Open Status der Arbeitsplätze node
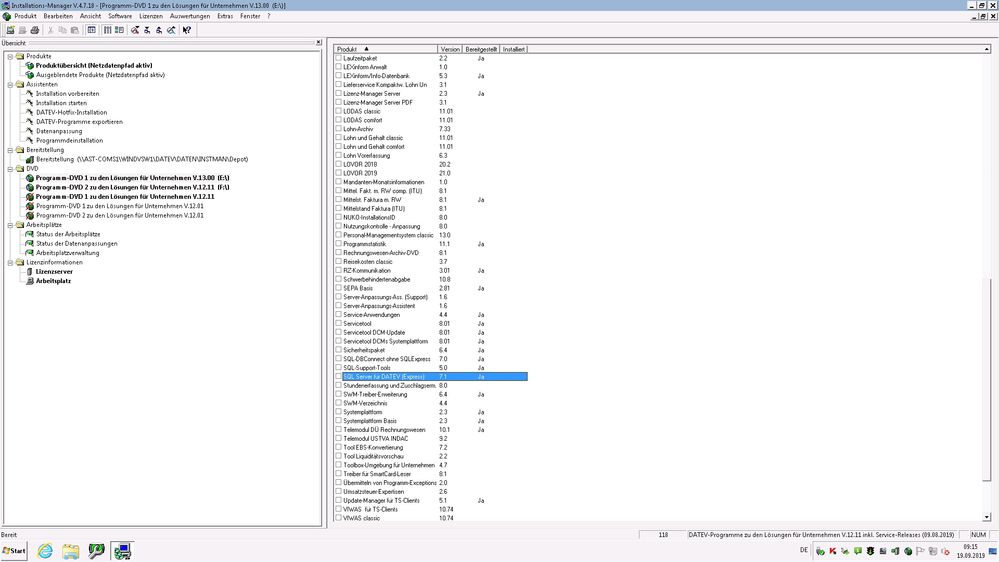Screen dimensions: 999x562 (x=68, y=234)
